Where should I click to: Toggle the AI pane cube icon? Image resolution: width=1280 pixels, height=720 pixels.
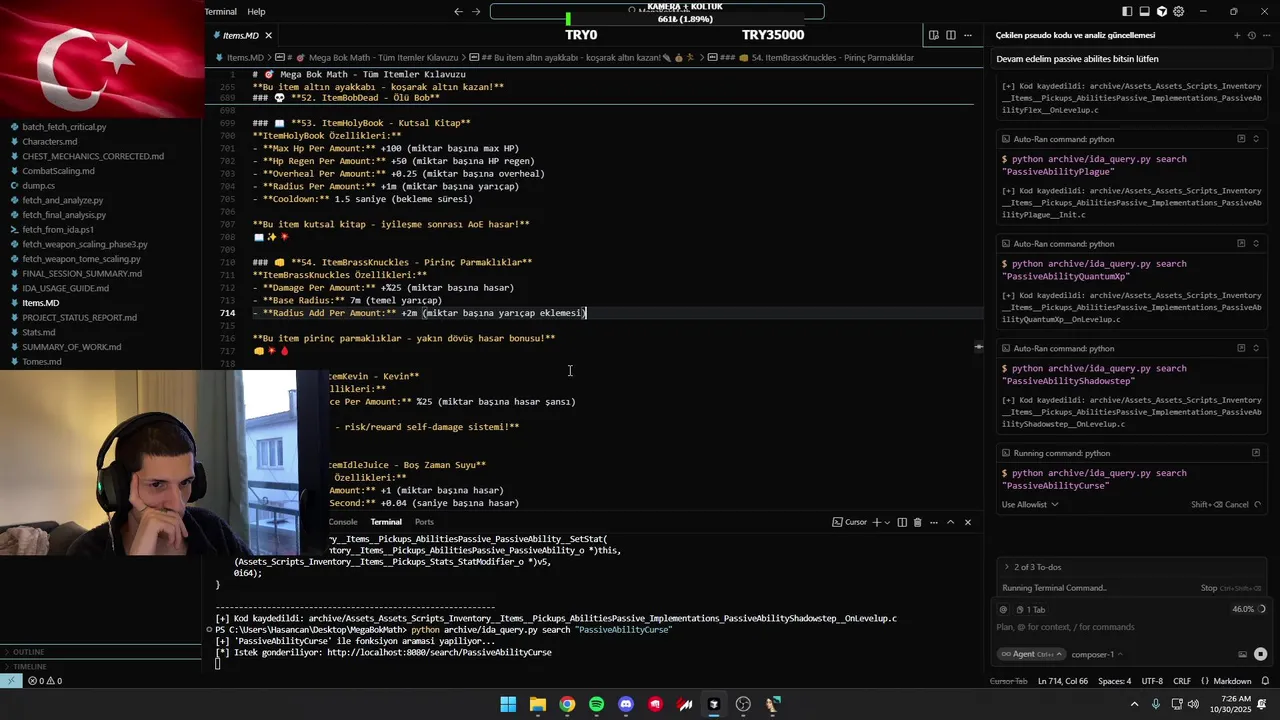coord(1161,12)
